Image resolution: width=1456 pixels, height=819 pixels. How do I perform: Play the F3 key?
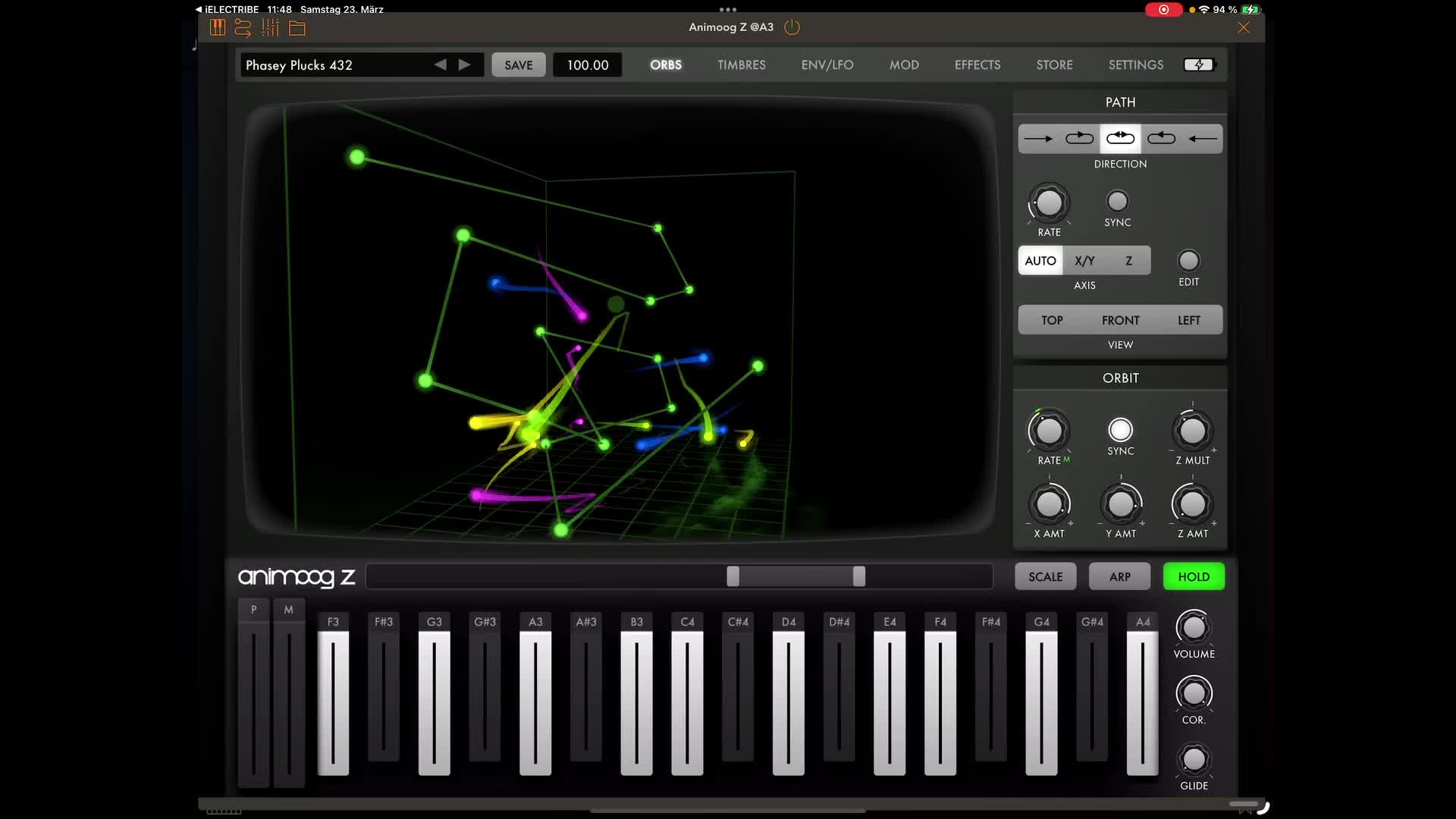[x=333, y=694]
